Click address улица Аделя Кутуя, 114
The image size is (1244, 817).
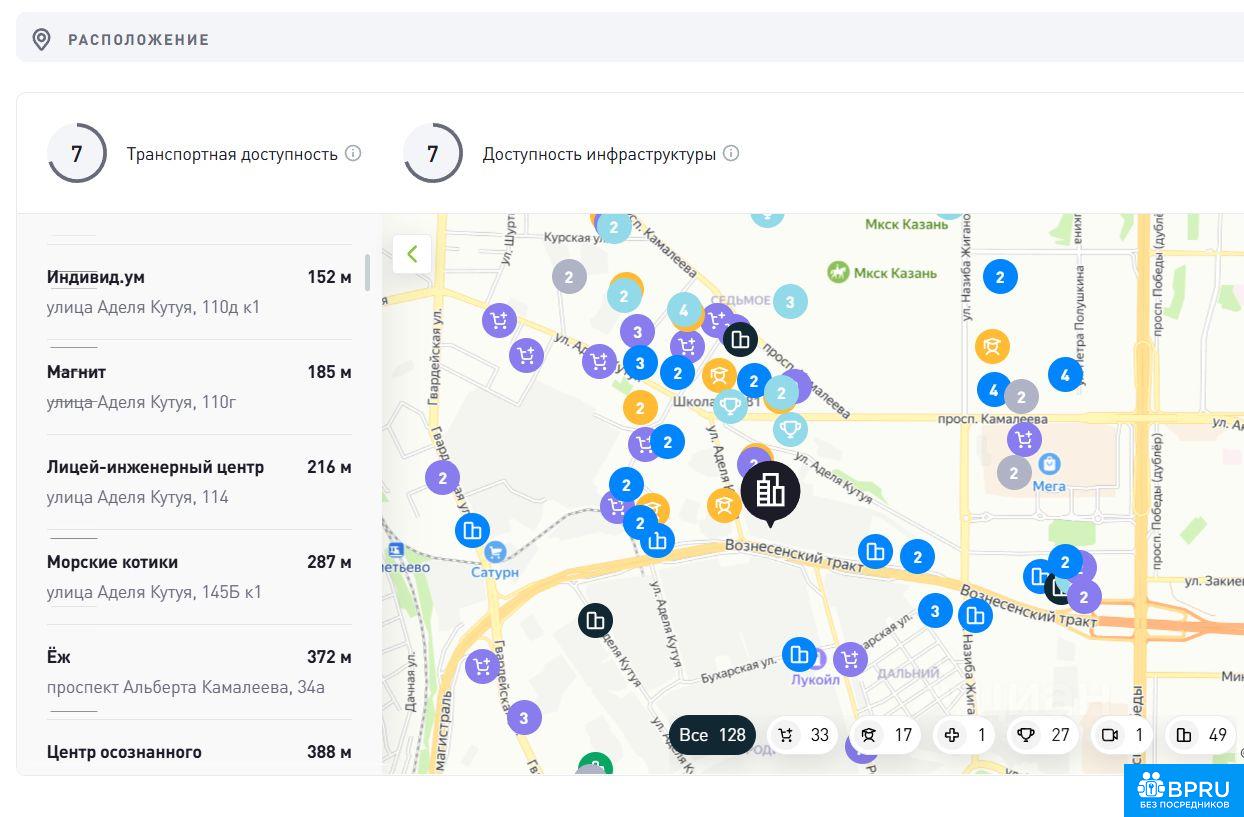[138, 497]
